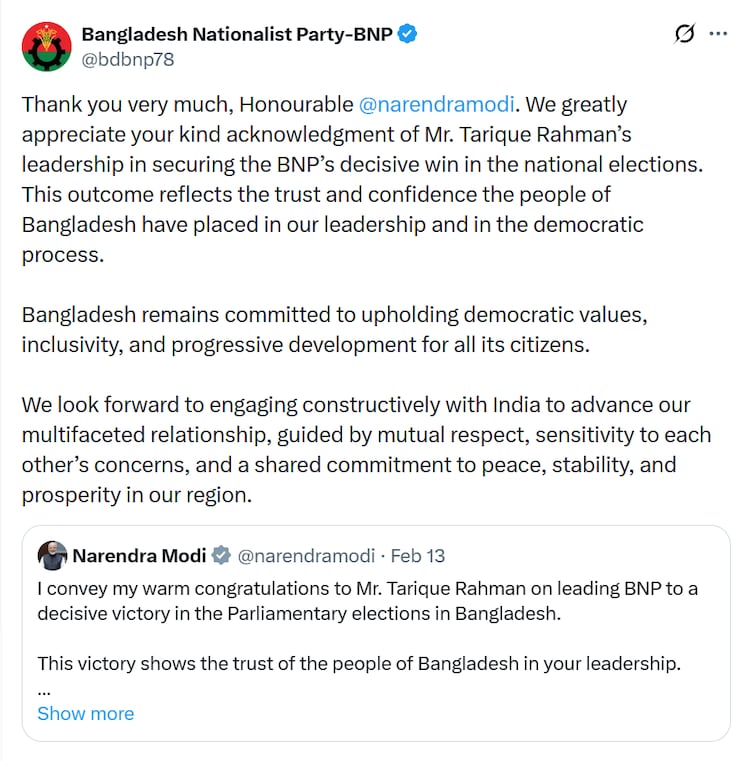Viewport: 750px width, 761px height.
Task: Click the ellipsis in the quoted tweet
Action: 43,690
